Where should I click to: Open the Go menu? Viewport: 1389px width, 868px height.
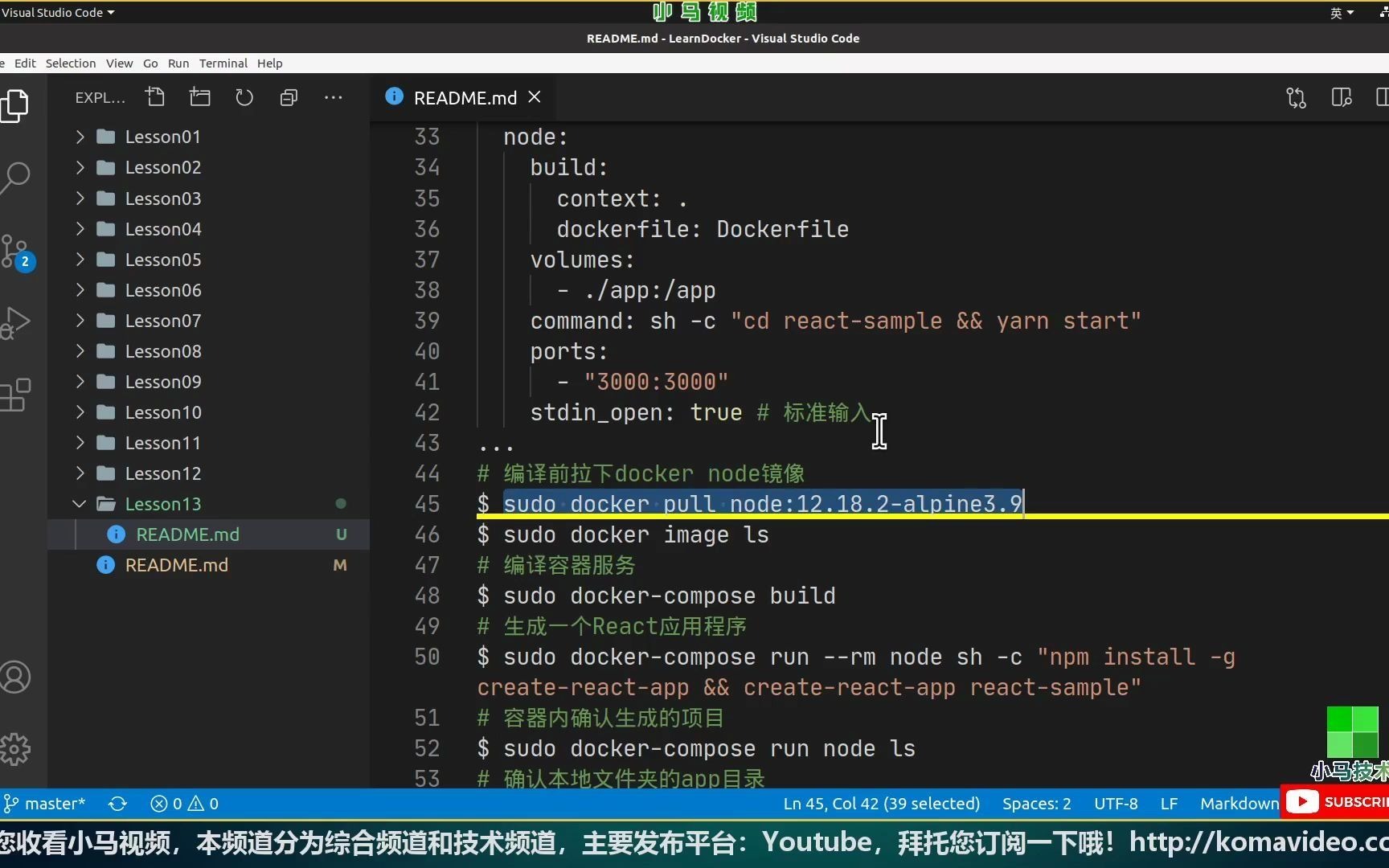pyautogui.click(x=150, y=63)
